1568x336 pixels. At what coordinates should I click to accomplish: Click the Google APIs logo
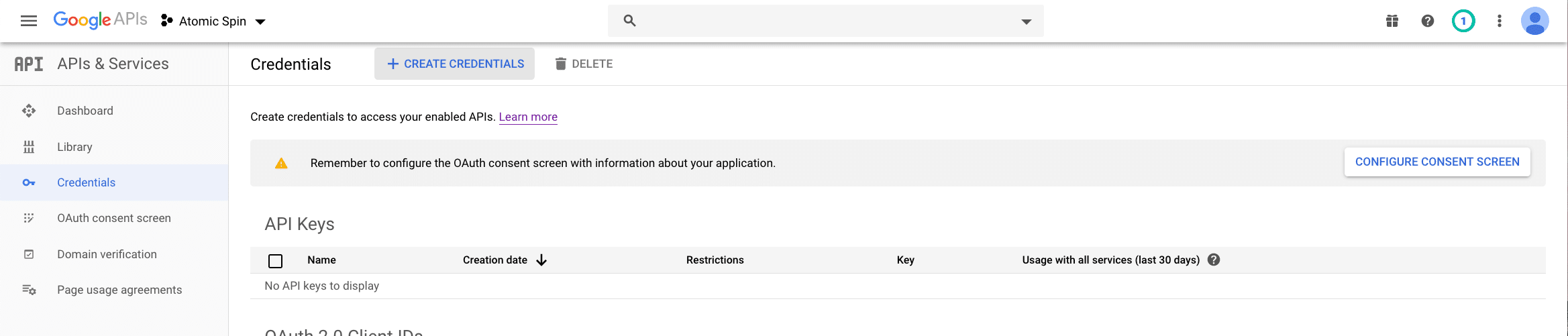click(x=101, y=20)
